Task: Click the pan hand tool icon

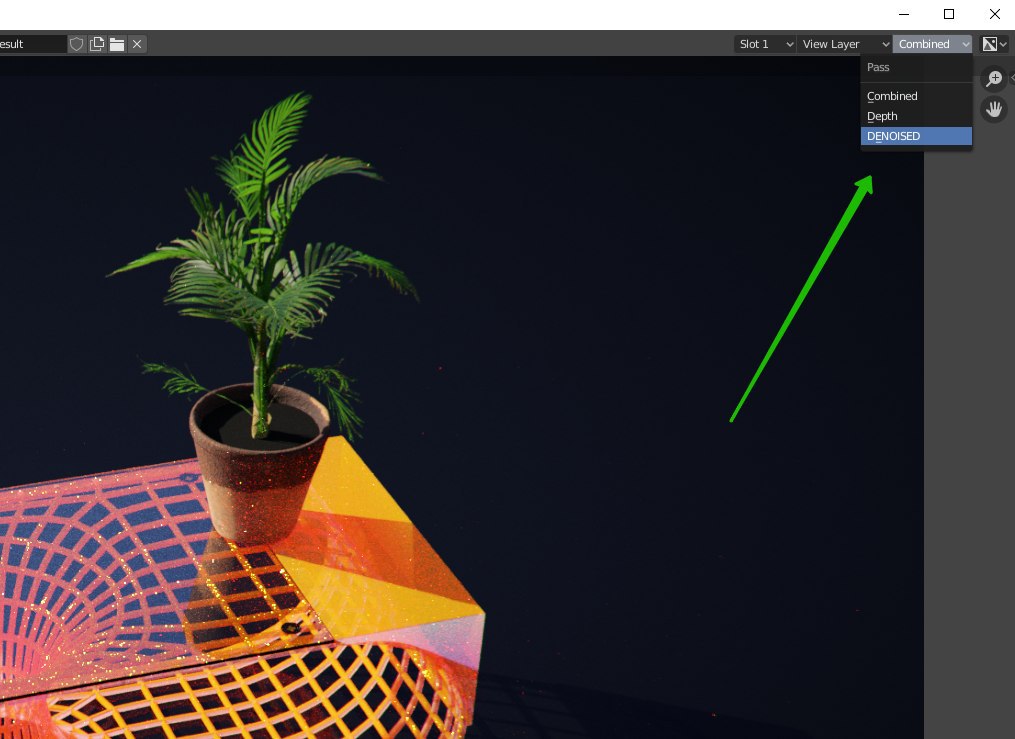Action: (x=994, y=109)
